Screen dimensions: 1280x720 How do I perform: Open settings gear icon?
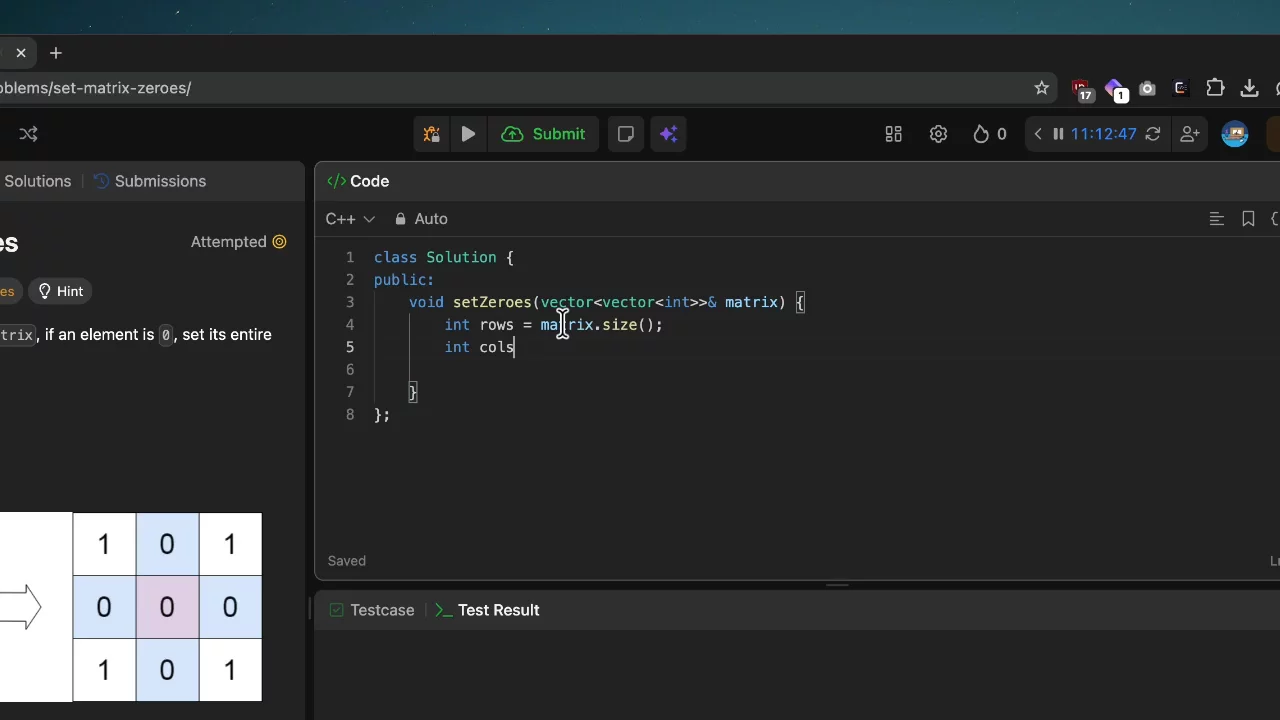click(938, 134)
